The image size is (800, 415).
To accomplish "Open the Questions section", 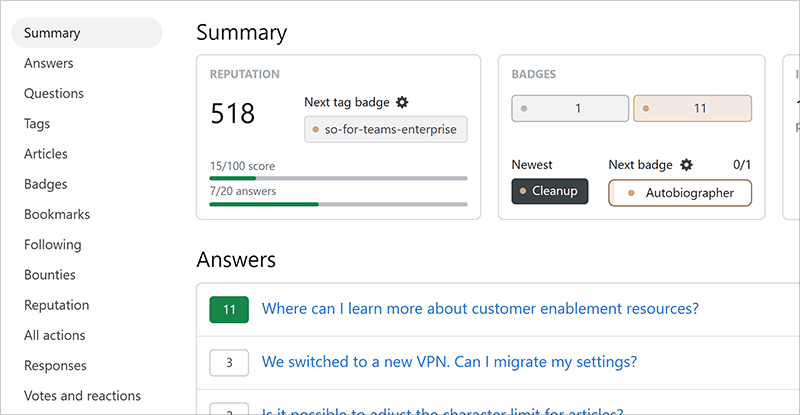I will coord(54,94).
